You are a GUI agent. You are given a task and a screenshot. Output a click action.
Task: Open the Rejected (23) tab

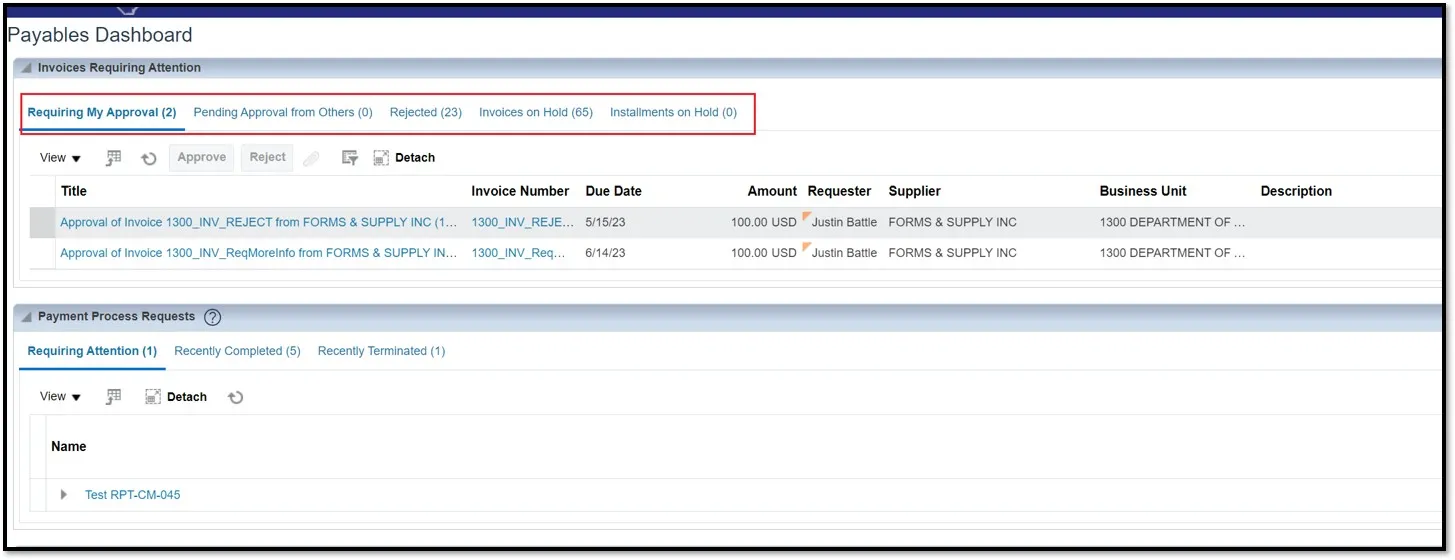pyautogui.click(x=425, y=113)
